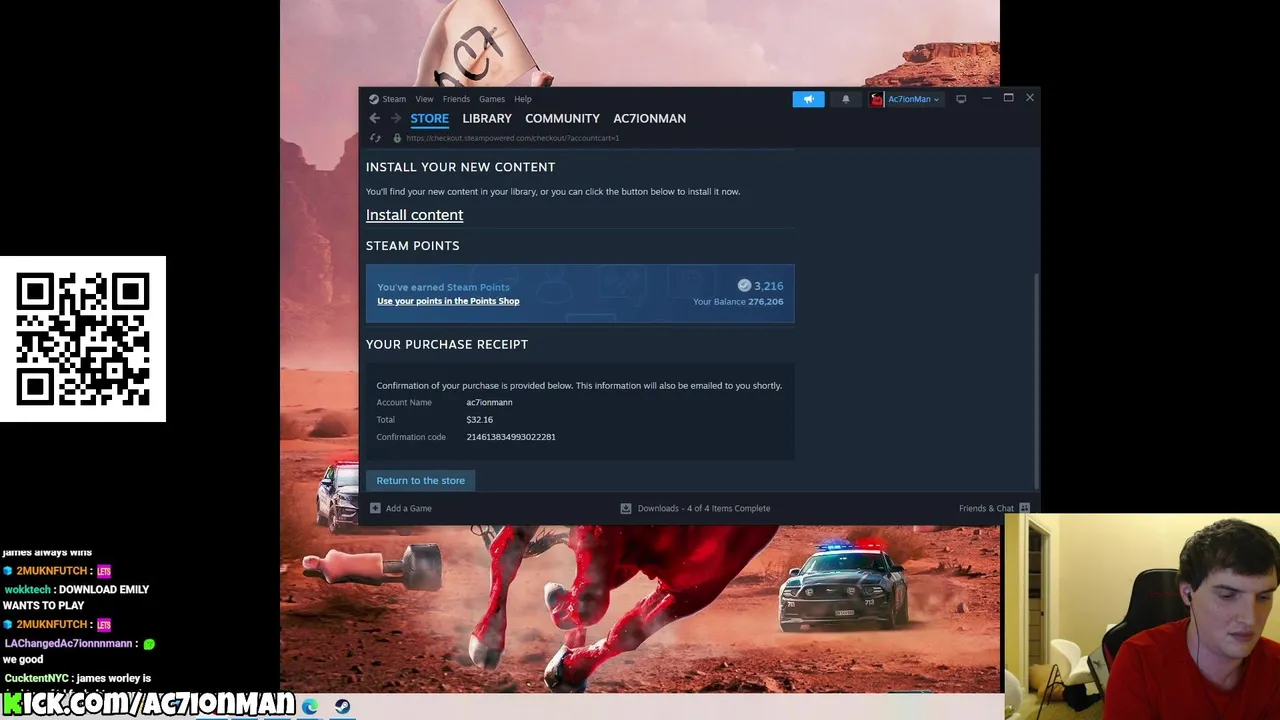Open the View menu
1280x720 pixels.
pyautogui.click(x=424, y=99)
